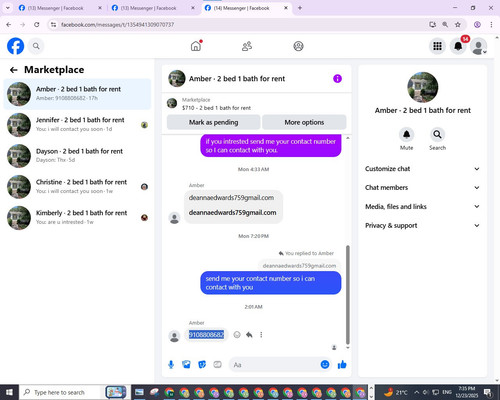Image resolution: width=500 pixels, height=400 pixels.
Task: Open the Groups icon in top navigation
Action: (298, 46)
